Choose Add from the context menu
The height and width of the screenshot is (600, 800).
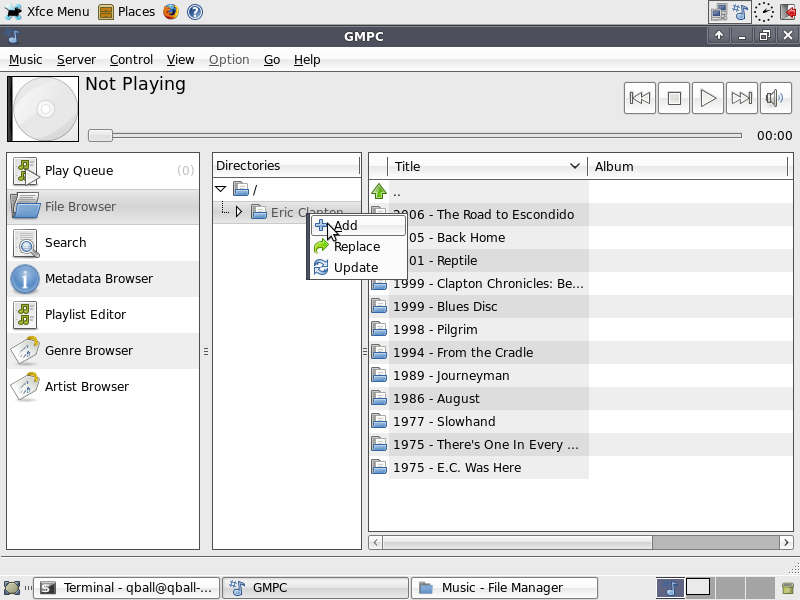(x=358, y=226)
